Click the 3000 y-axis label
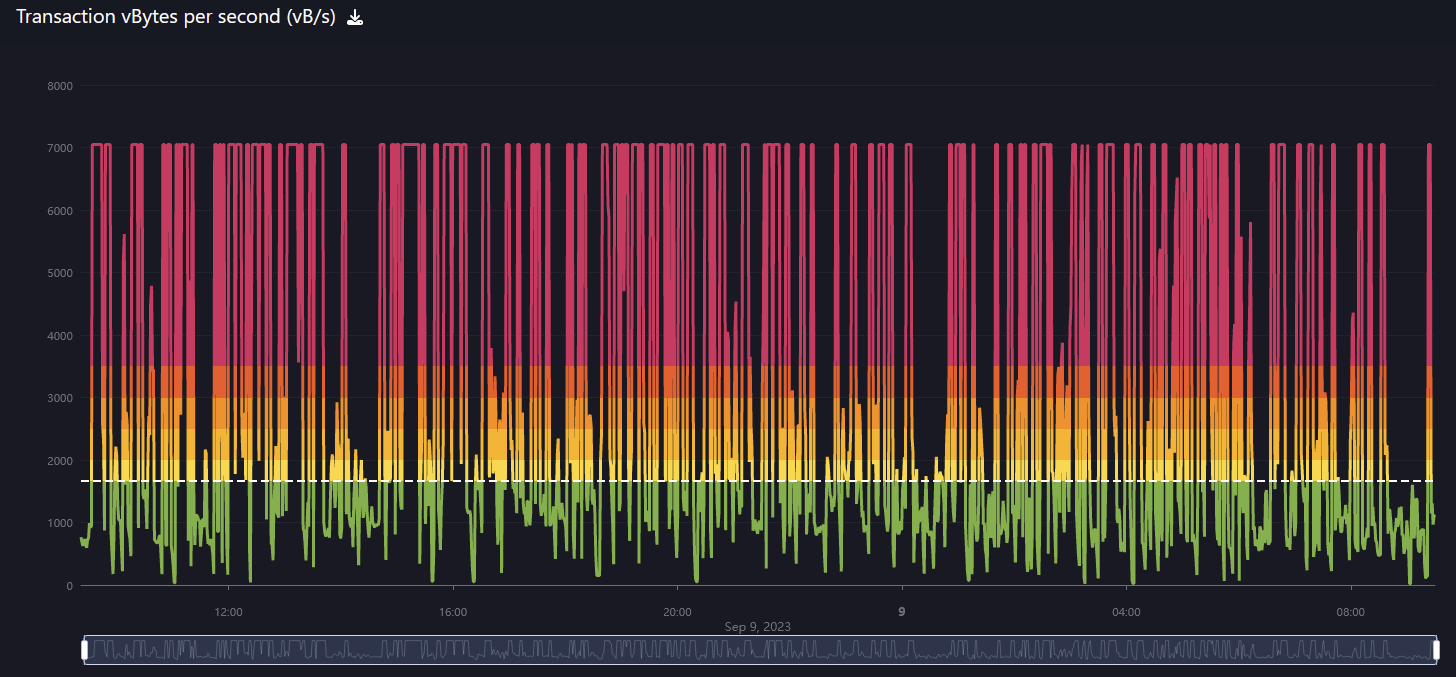1456x677 pixels. coord(60,398)
